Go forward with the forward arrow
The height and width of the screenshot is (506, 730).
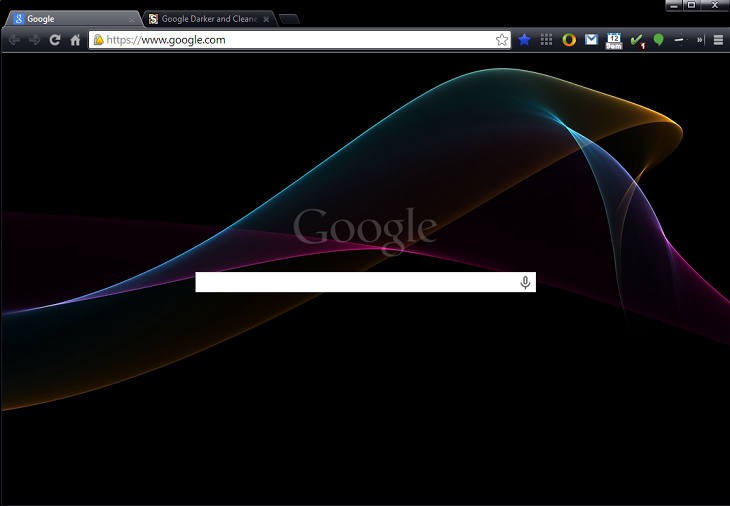pyautogui.click(x=34, y=40)
